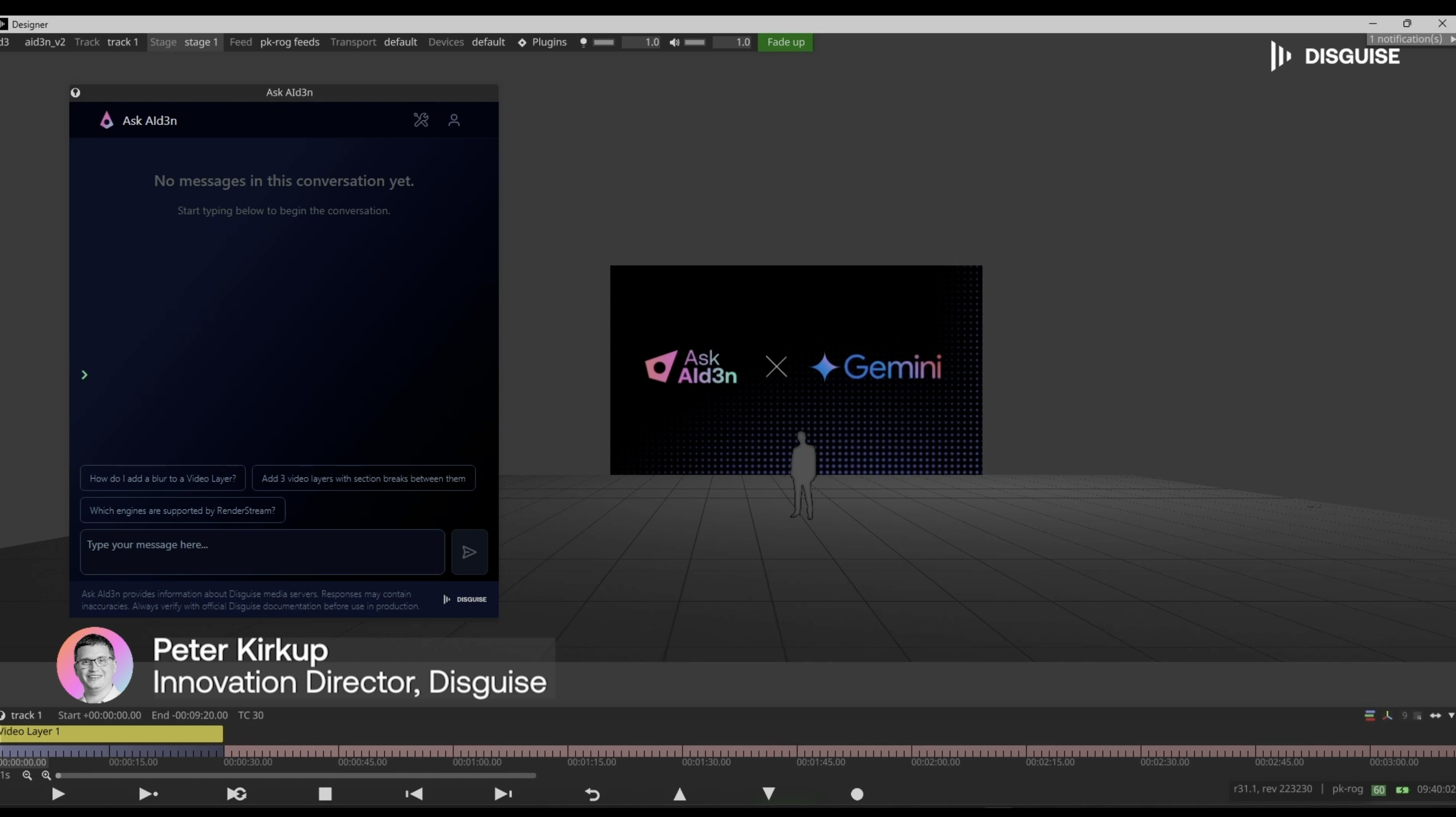Click the Ask AId3n x Gemini stage screen
Viewport: 1456px width, 817px height.
pyautogui.click(x=796, y=370)
